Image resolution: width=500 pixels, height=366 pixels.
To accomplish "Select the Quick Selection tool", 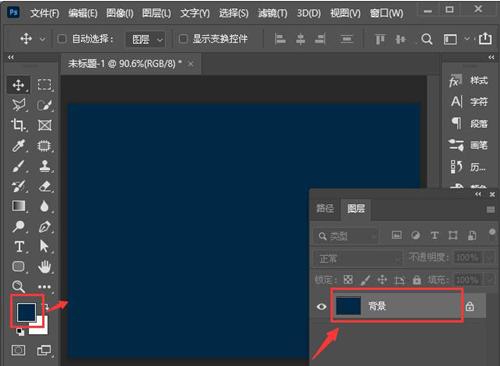I will point(44,105).
